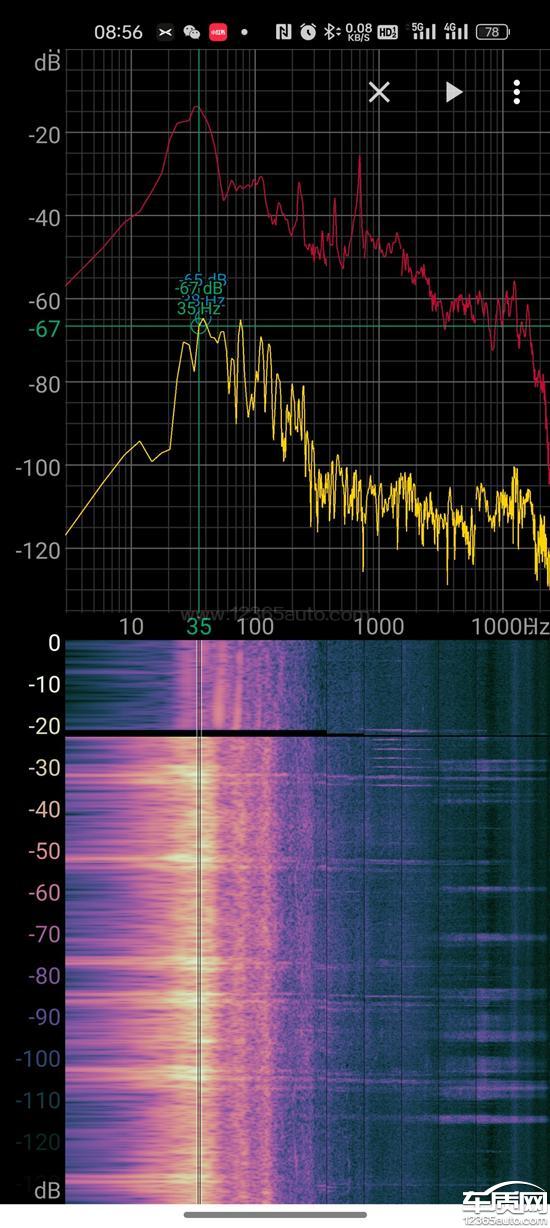Viewport: 550px width, 1228px height.
Task: Tap the NFC status icon
Action: 284,32
